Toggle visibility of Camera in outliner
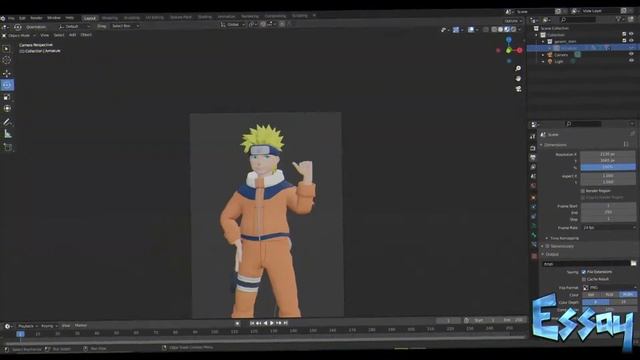The image size is (640, 360). [x=631, y=54]
